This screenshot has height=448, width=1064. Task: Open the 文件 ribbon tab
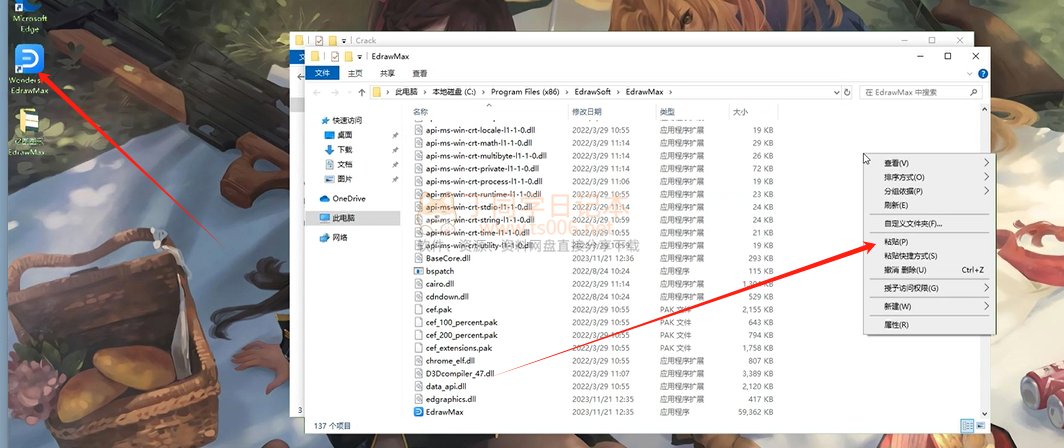[x=322, y=73]
